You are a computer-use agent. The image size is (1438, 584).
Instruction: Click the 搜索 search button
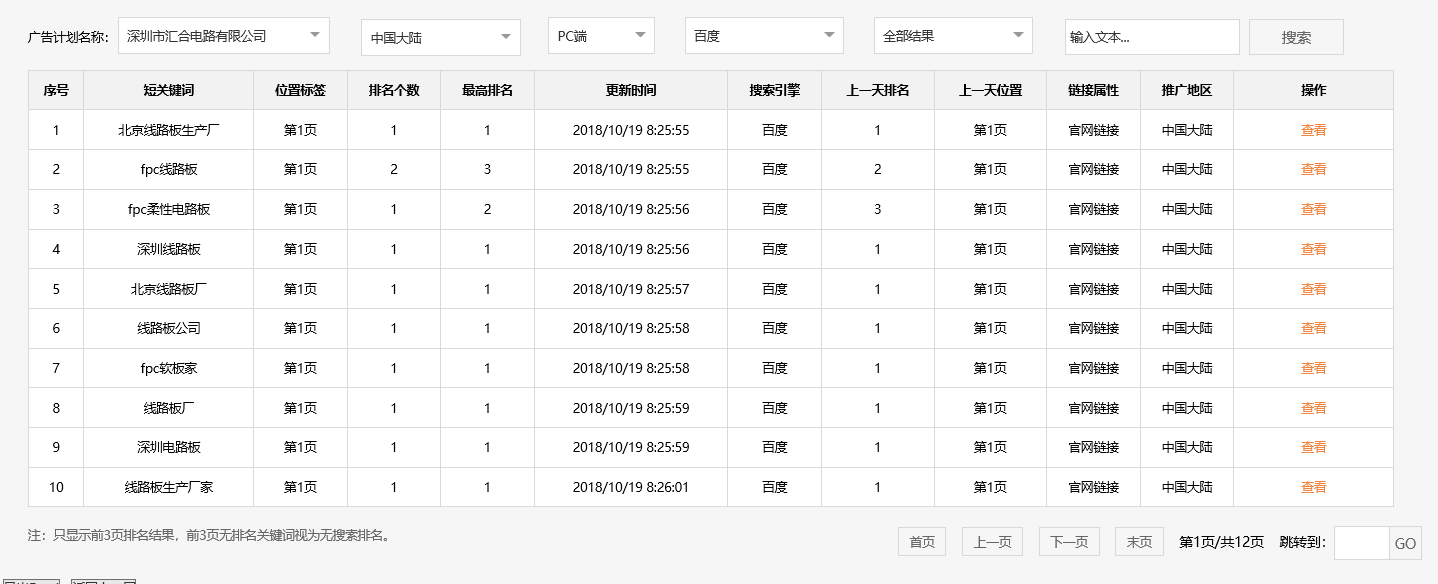(1295, 35)
